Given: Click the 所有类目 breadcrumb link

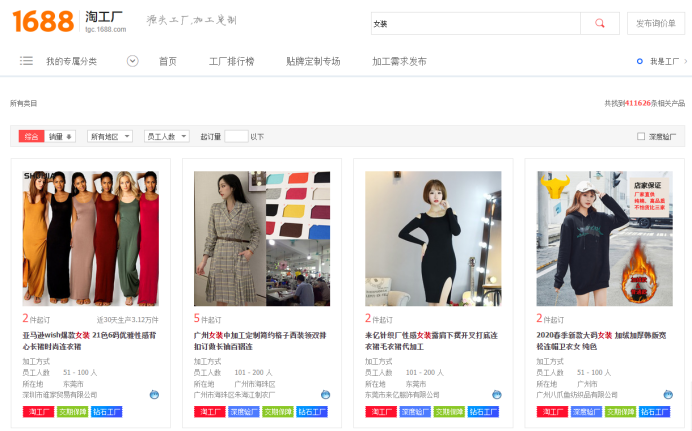Looking at the screenshot, I should [23, 103].
